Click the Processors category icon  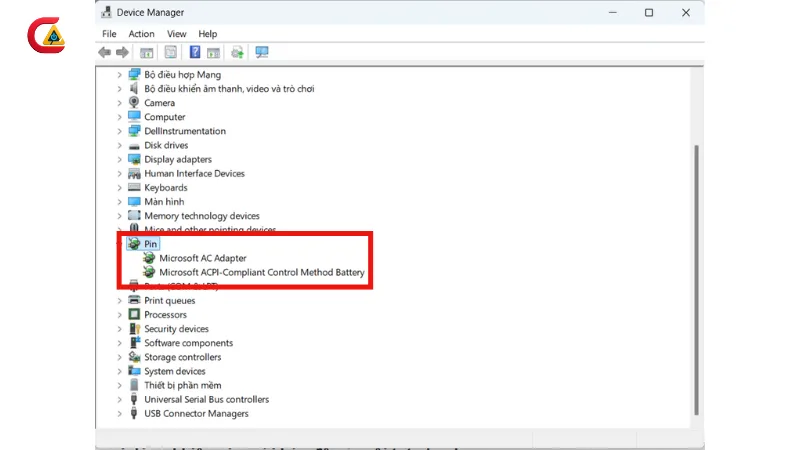134,315
